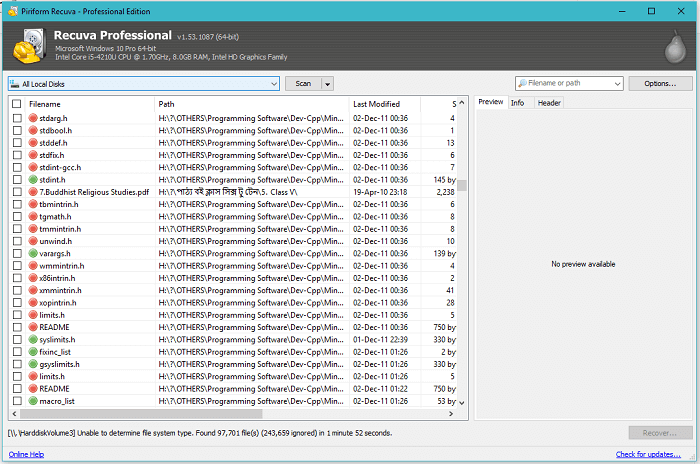Select the README row modified 01:22
This screenshot has height=464, width=700.
(233, 389)
